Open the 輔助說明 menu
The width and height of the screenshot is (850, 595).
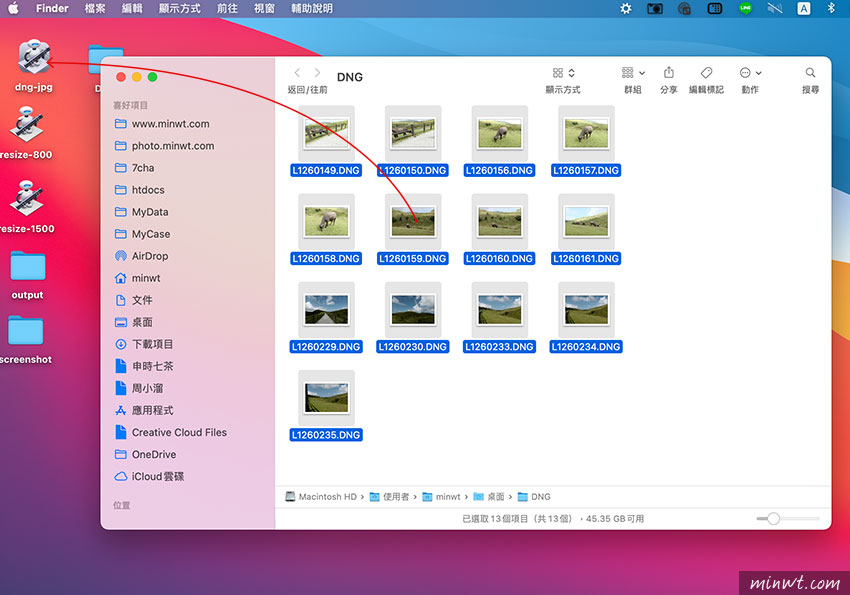tap(312, 8)
